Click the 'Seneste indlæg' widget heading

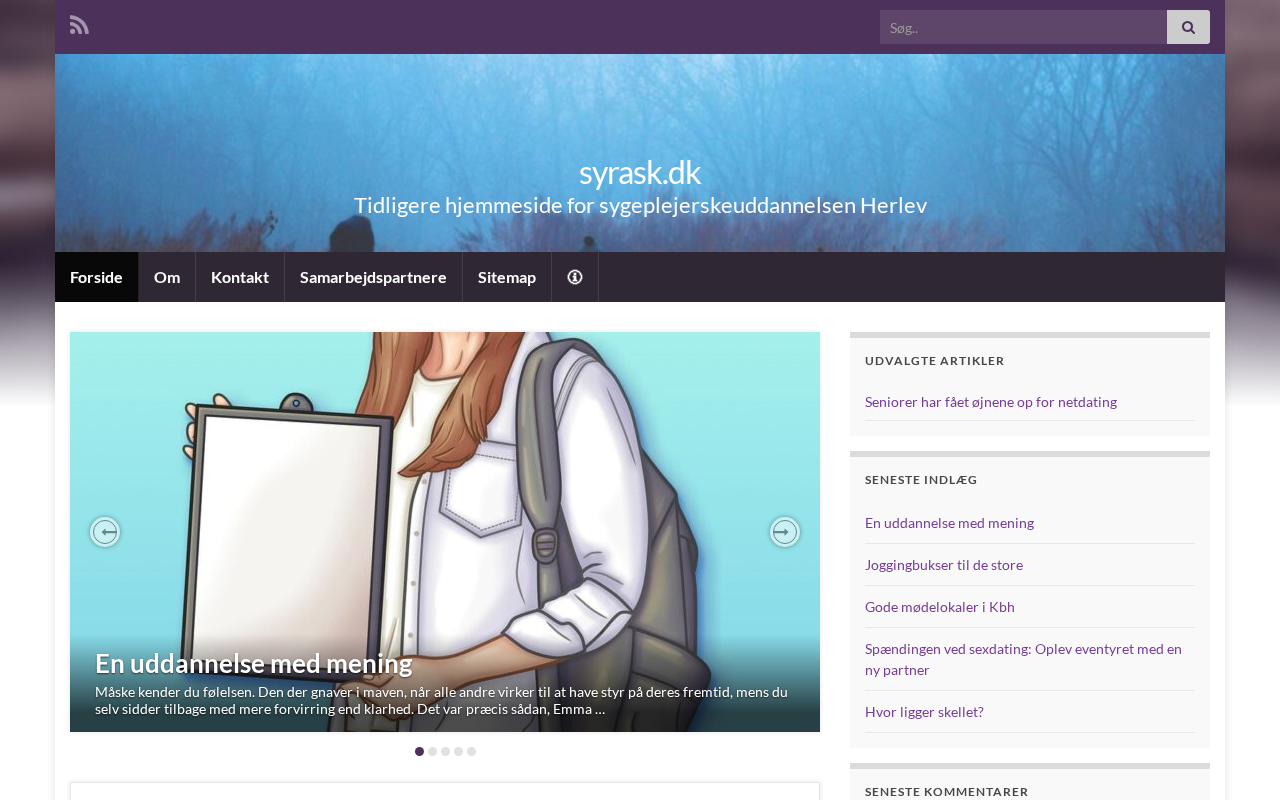[921, 480]
